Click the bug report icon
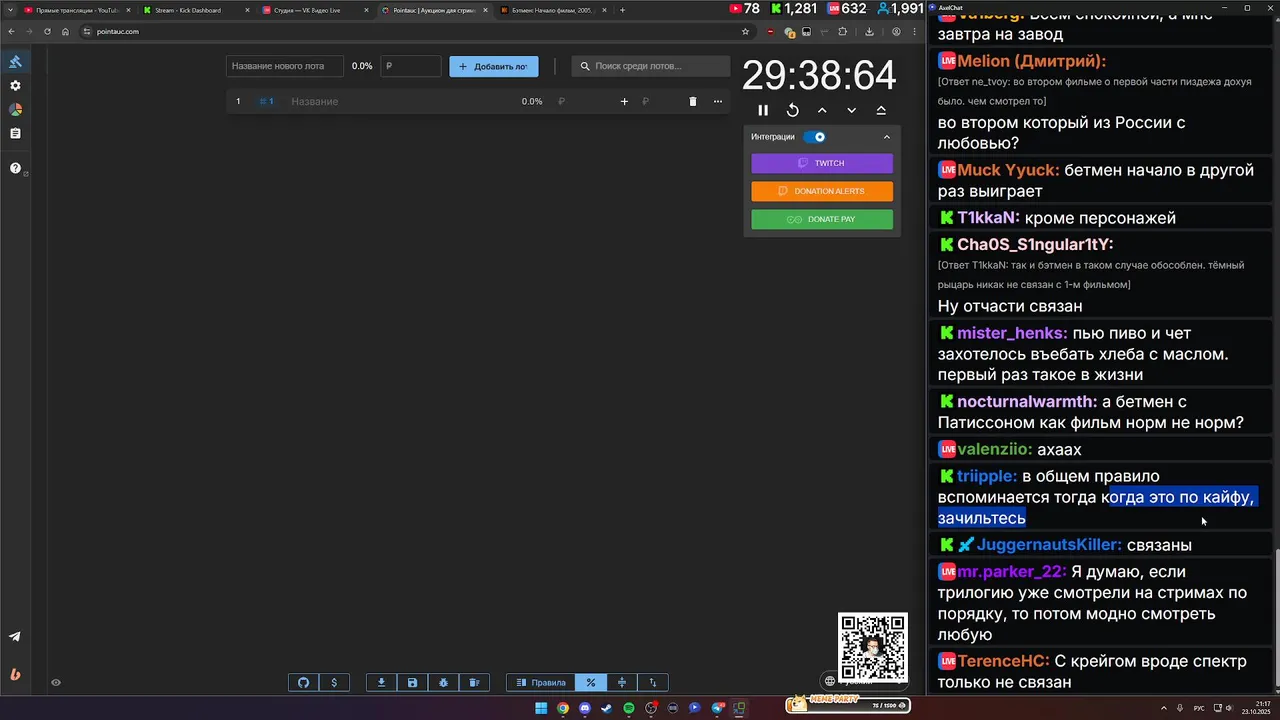This screenshot has height=720, width=1280. 443,683
